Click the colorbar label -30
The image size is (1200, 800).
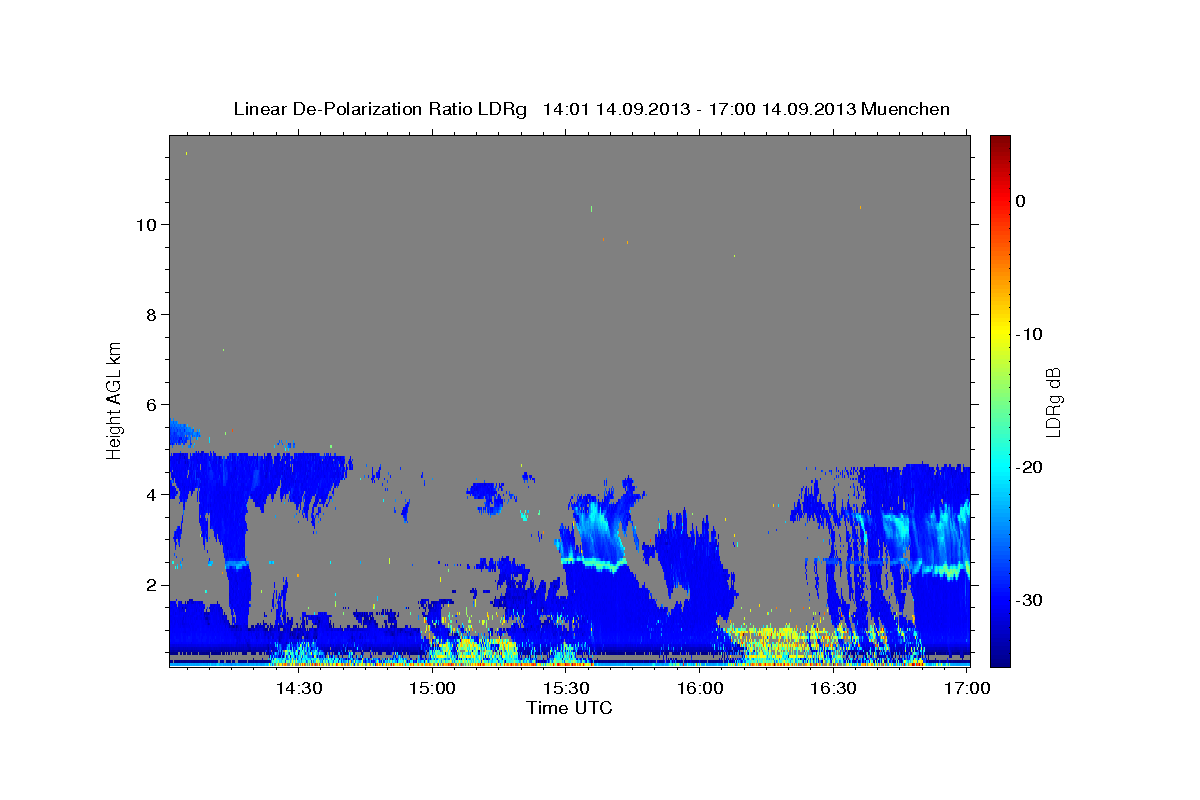pyautogui.click(x=1031, y=600)
